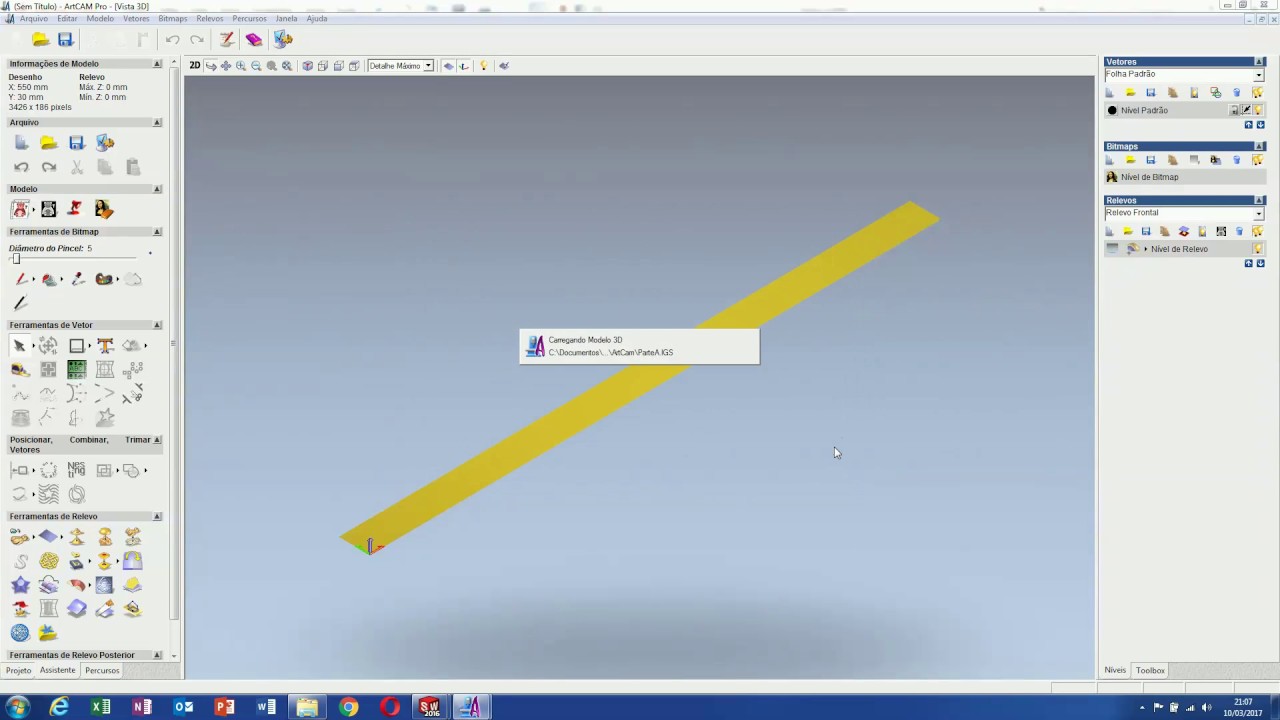Image resolution: width=1280 pixels, height=720 pixels.
Task: Open the Folha Padrão dropdown
Action: 1259,75
